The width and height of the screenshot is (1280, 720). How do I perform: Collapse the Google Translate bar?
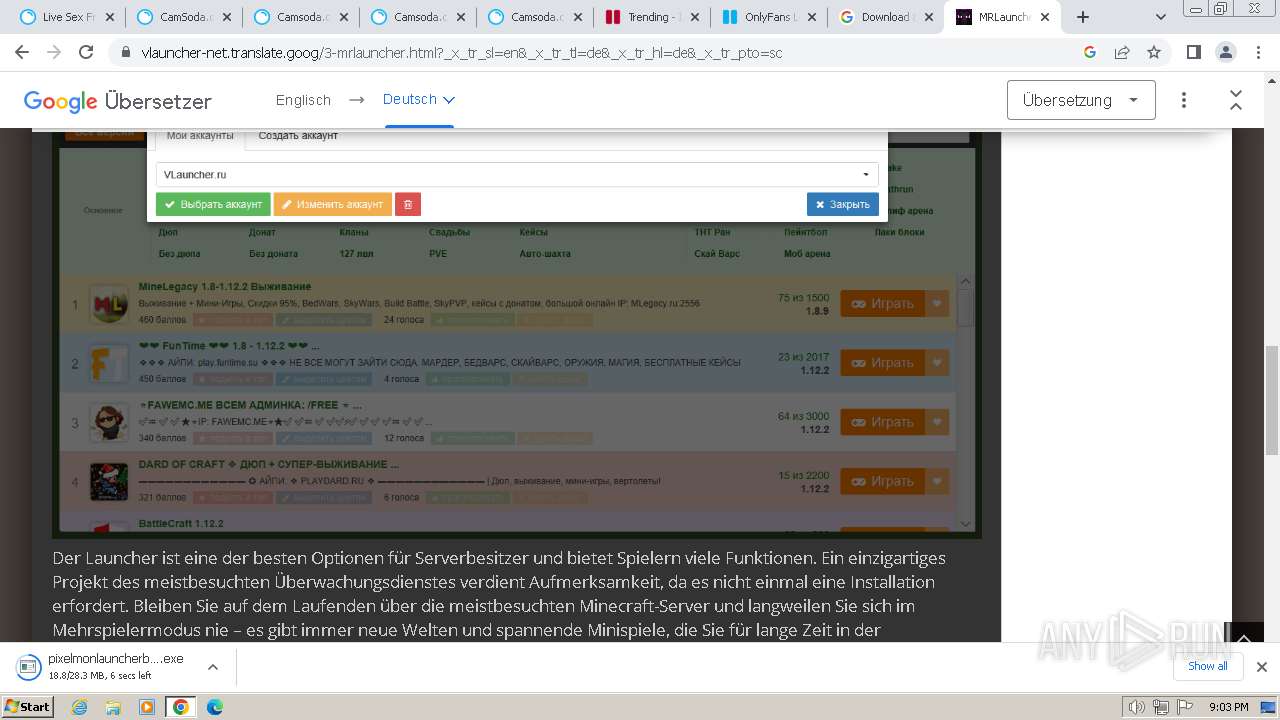tap(1236, 100)
